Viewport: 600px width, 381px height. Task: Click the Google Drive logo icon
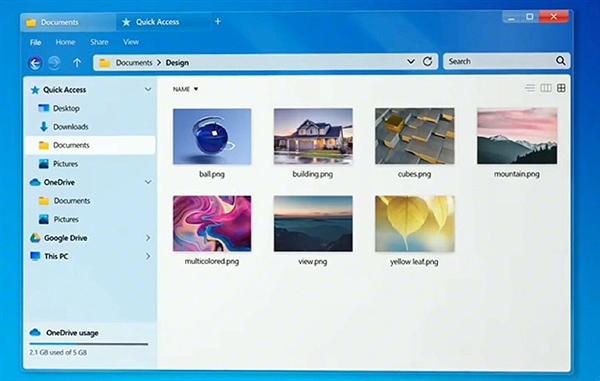[35, 238]
